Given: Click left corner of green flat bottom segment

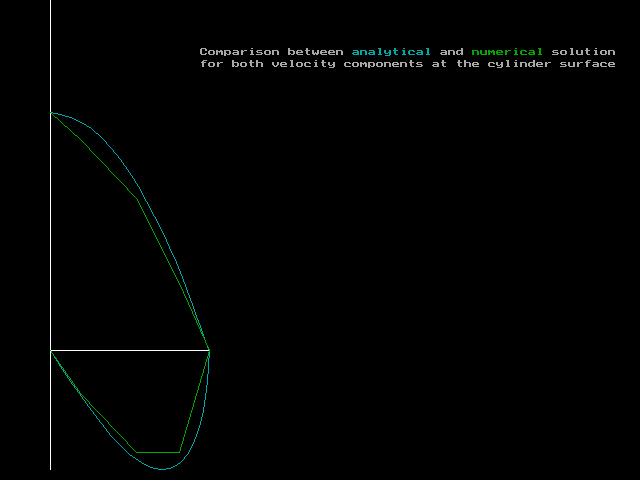Looking at the screenshot, I should point(137,452).
